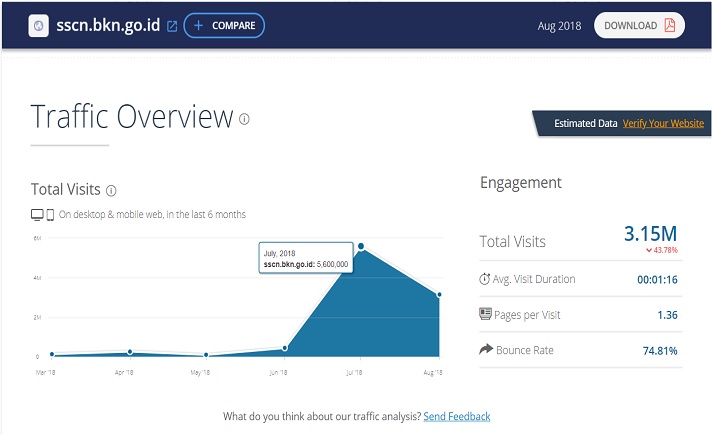The image size is (712, 435).
Task: Click the 74.81% bounce rate value
Action: 660,351
